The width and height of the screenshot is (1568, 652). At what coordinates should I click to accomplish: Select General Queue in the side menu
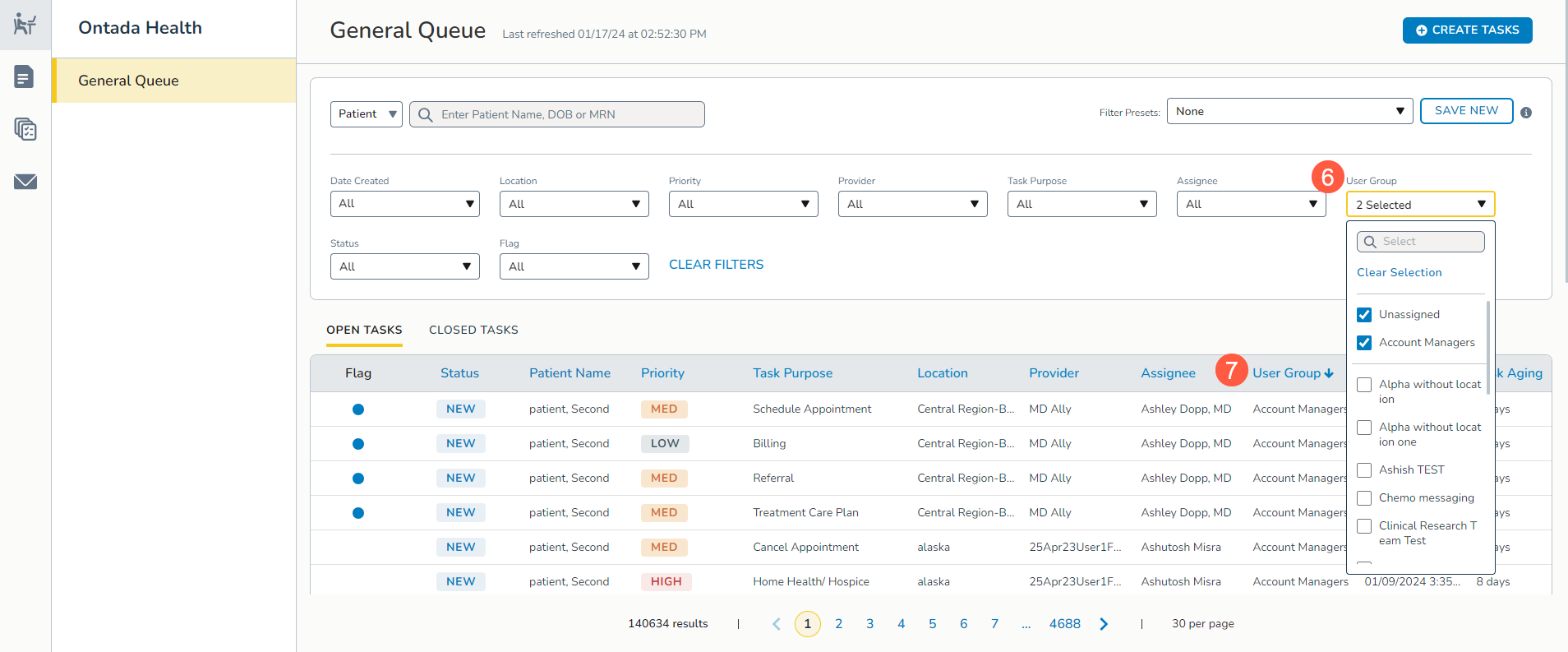(x=128, y=81)
